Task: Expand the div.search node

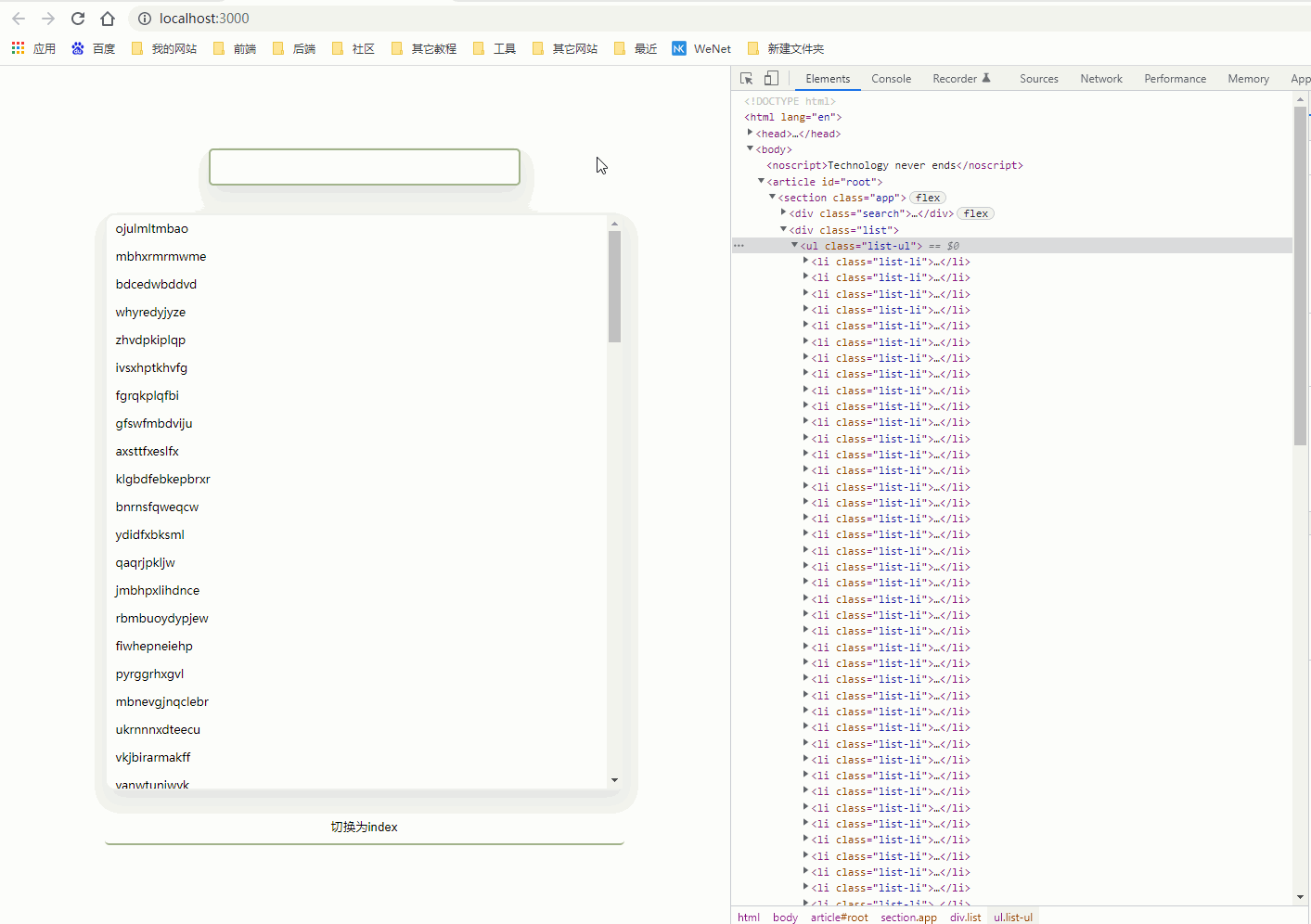Action: (783, 212)
